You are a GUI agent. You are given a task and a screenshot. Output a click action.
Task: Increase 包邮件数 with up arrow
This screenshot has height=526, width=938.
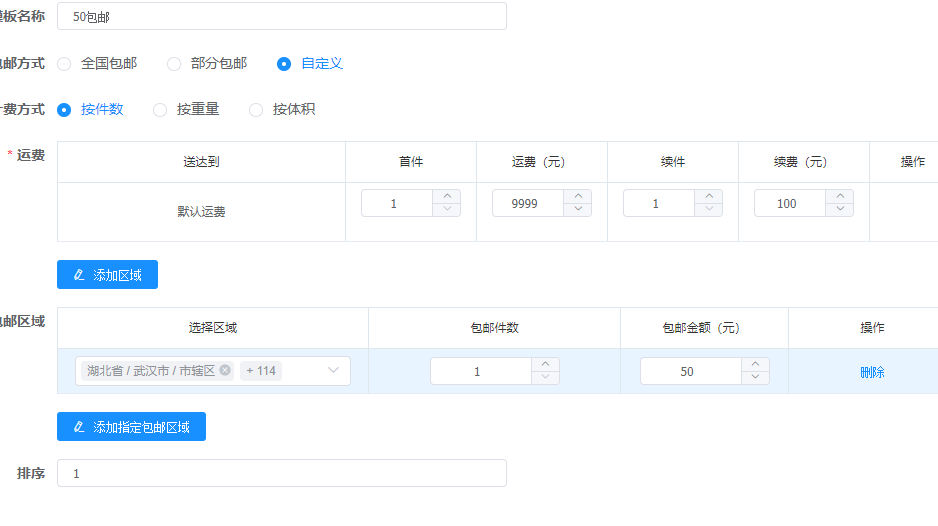click(546, 364)
